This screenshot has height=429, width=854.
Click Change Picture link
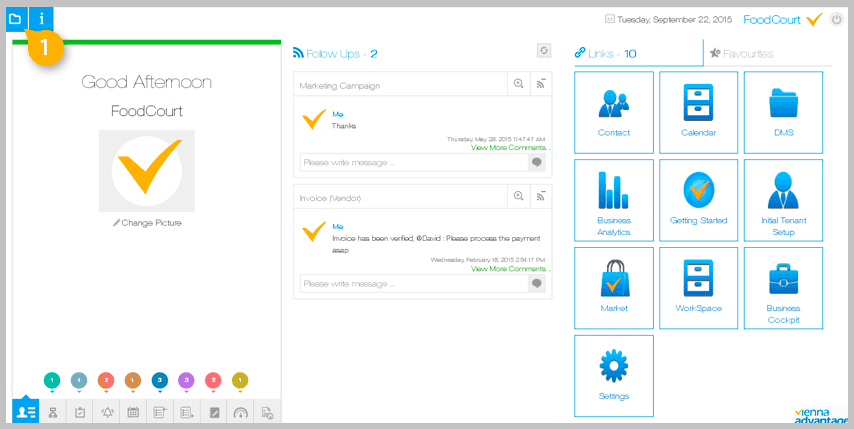tap(147, 223)
